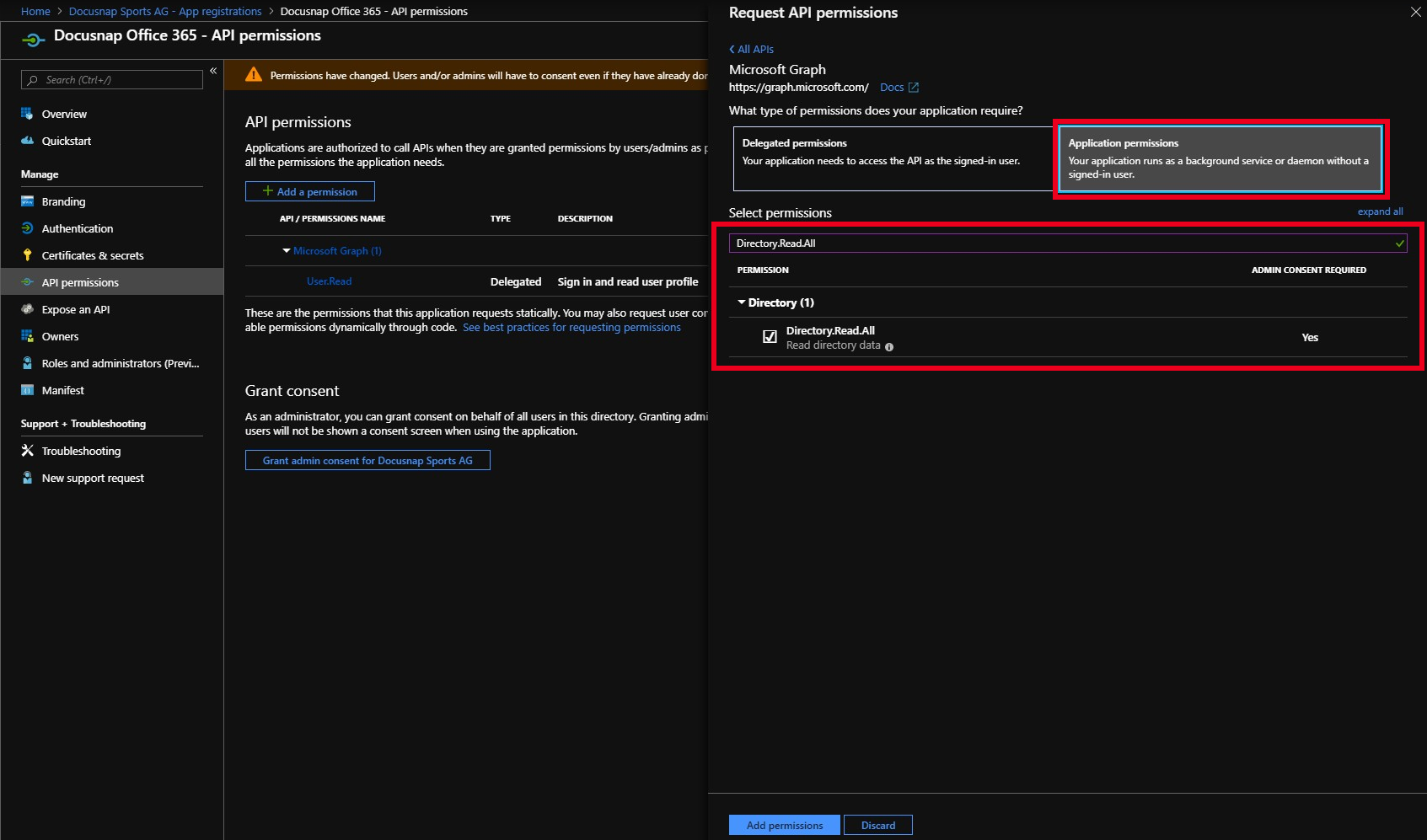Click the warning triangle icon in banner
The width and height of the screenshot is (1427, 840).
pyautogui.click(x=253, y=75)
